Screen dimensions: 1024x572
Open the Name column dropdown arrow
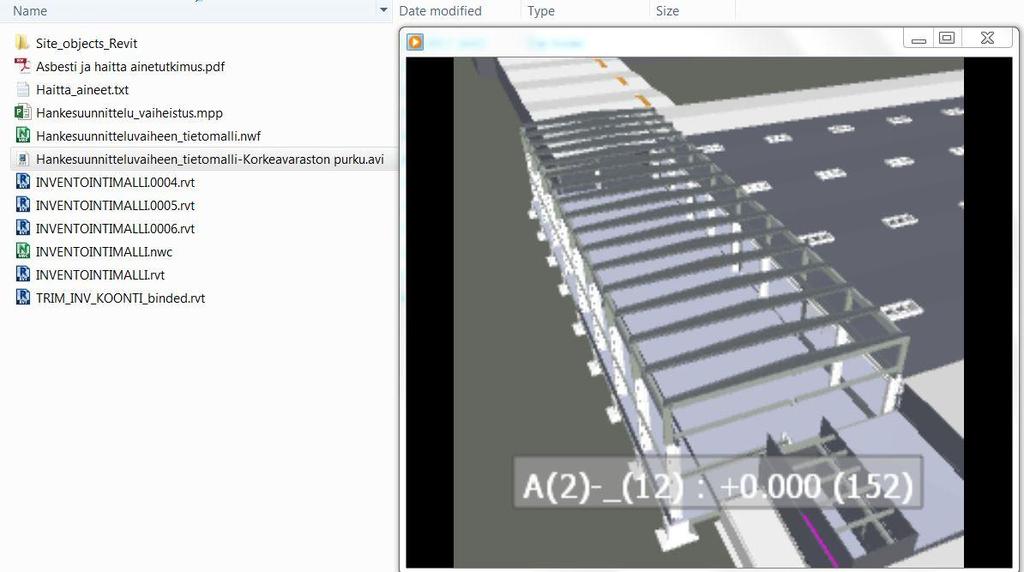click(x=383, y=10)
